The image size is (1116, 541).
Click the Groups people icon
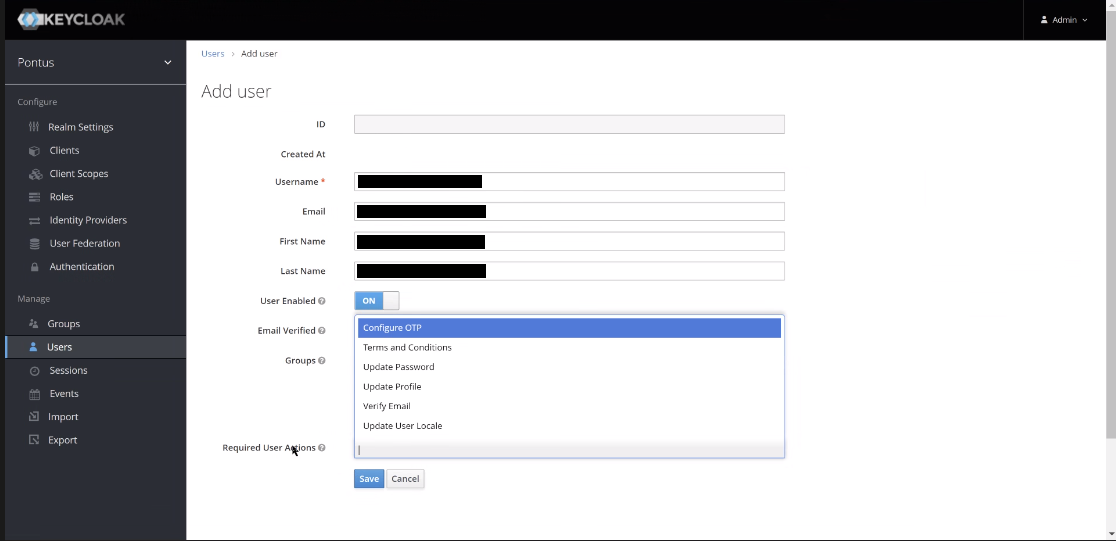pyautogui.click(x=33, y=323)
